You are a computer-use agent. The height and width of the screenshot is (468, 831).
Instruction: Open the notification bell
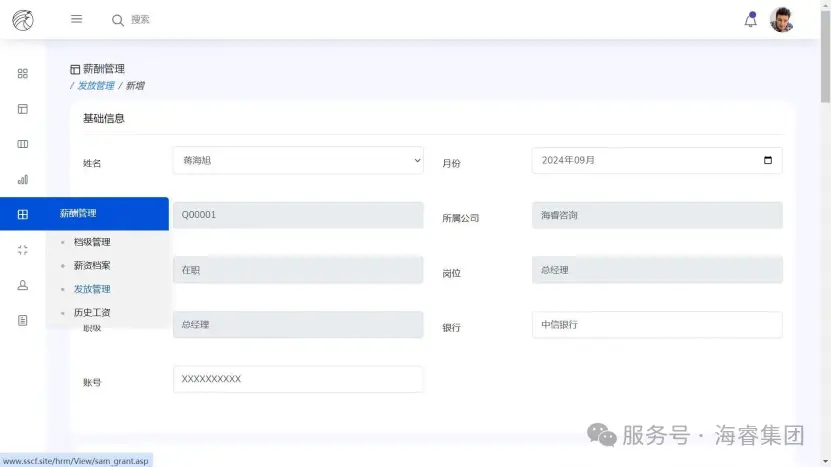(750, 20)
